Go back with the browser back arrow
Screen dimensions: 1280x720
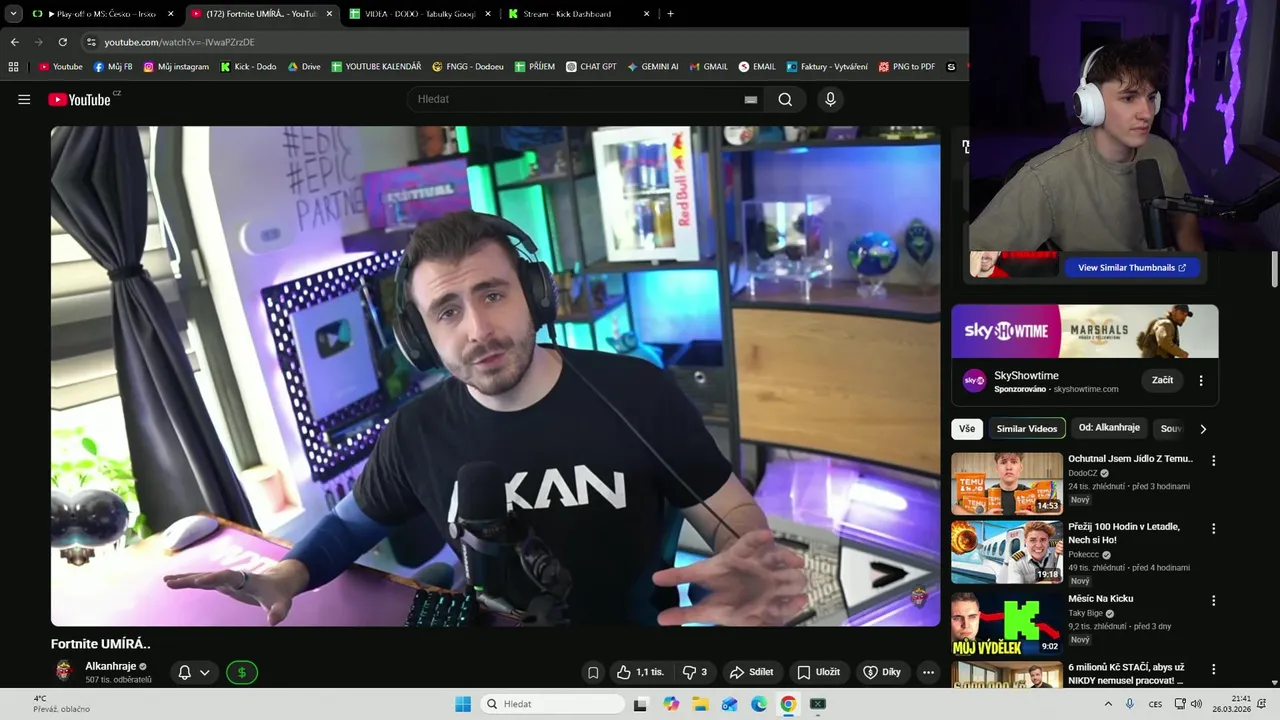point(14,42)
